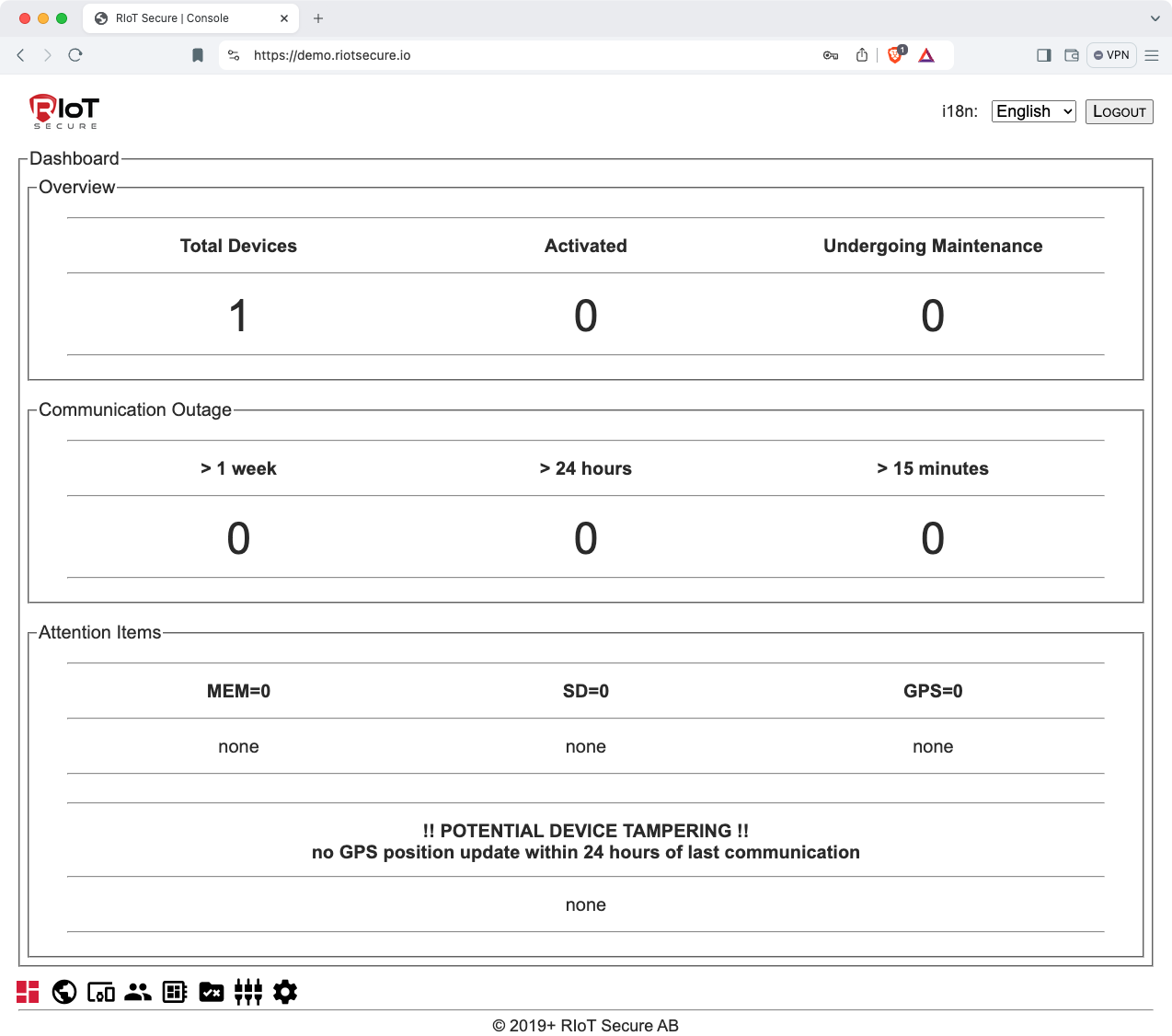Open the settings gear icon
Image resolution: width=1172 pixels, height=1036 pixels.
coord(285,992)
